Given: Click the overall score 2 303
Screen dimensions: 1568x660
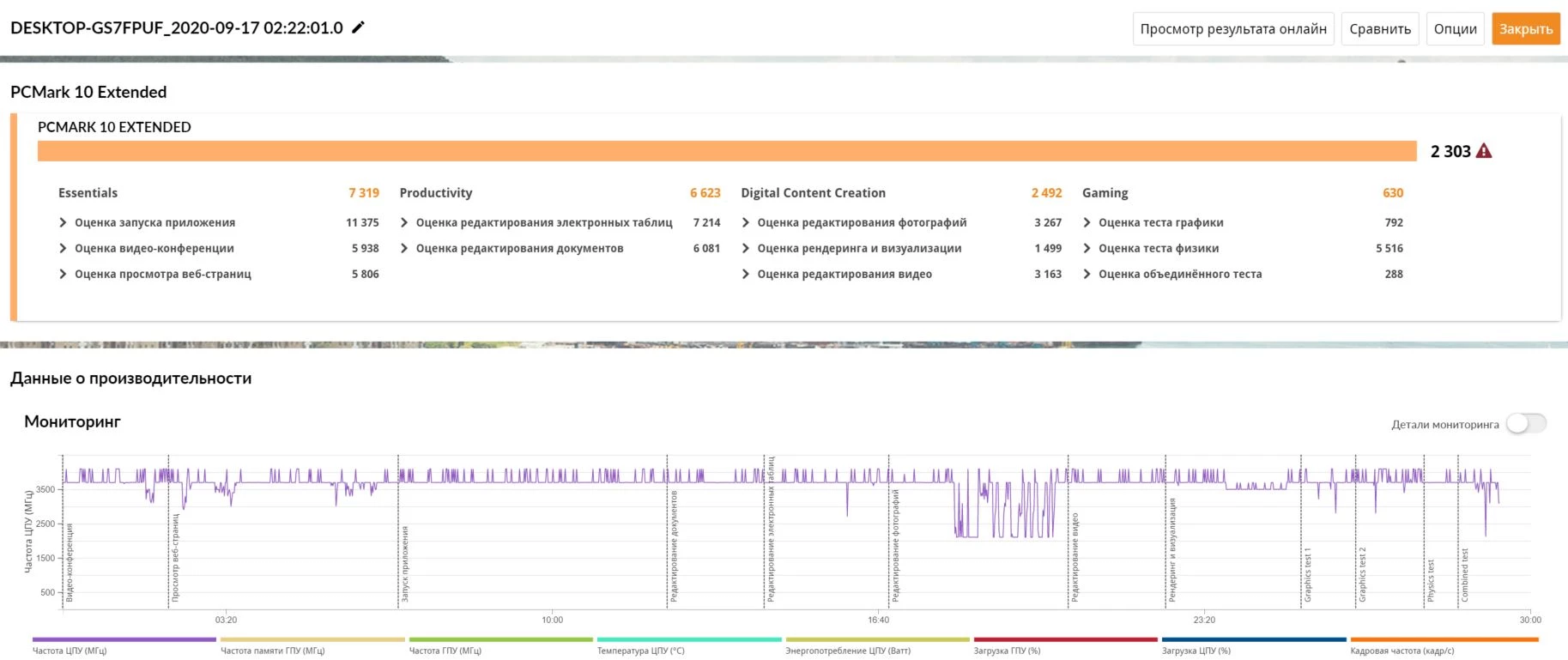Looking at the screenshot, I should [x=1450, y=151].
